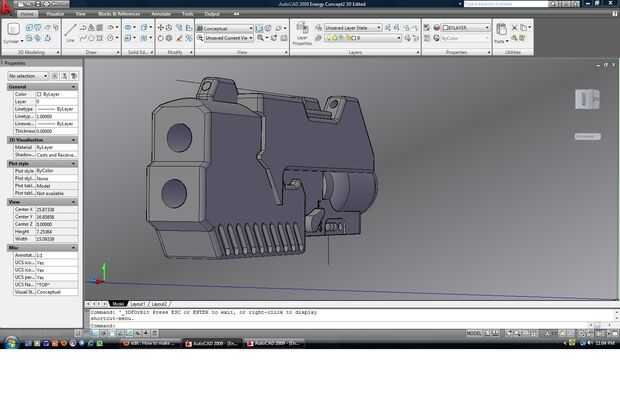Open the Conceptual visual style dropdown
The width and height of the screenshot is (620, 408).
(x=225, y=28)
